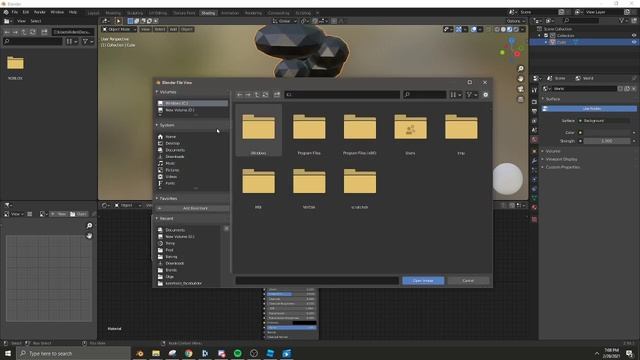Create new folder in file dialog
Image resolution: width=640 pixels, height=360 pixels.
pos(277,95)
